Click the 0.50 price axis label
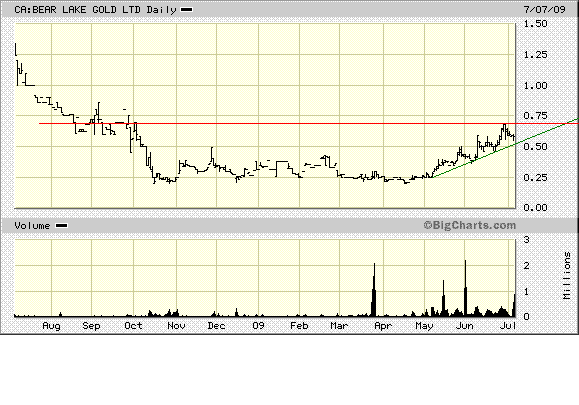This screenshot has height=405, width=579. coord(535,147)
